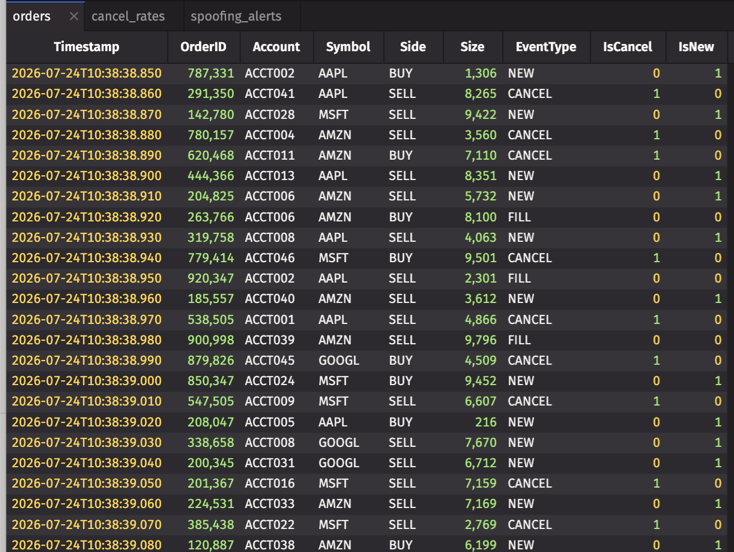This screenshot has width=734, height=552.
Task: Click OrderID 879,826 cell
Action: [x=203, y=361]
